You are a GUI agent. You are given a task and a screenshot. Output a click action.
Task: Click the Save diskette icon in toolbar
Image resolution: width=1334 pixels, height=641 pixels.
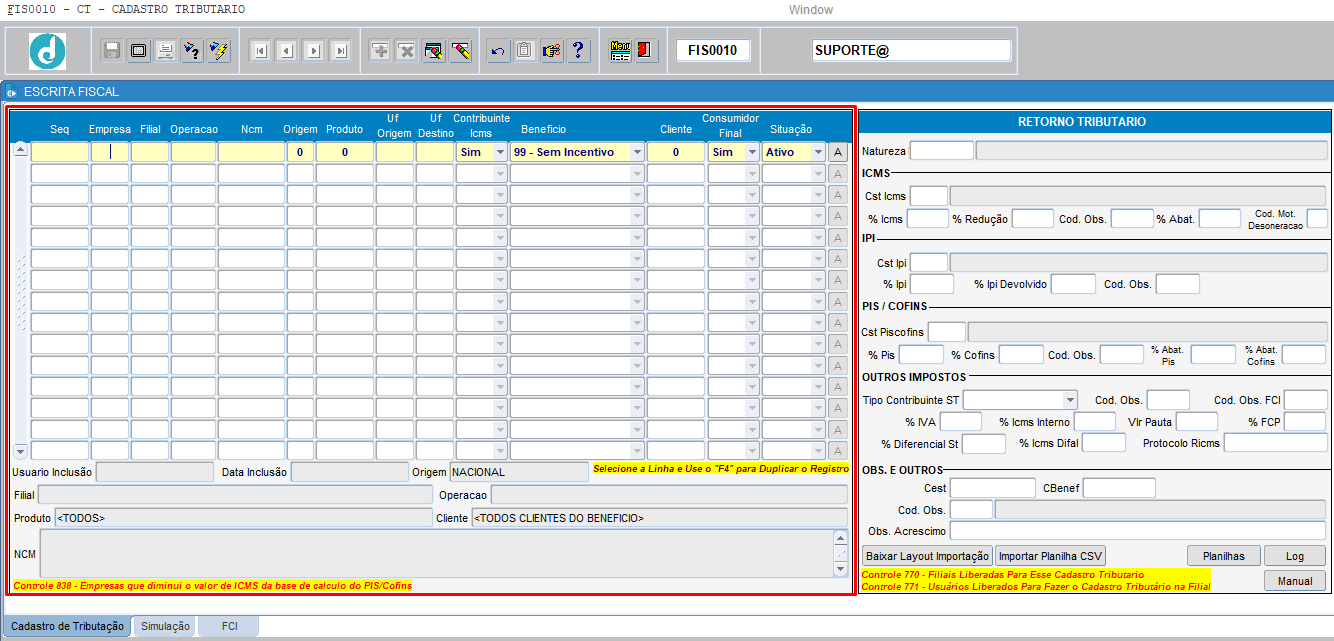[x=112, y=50]
